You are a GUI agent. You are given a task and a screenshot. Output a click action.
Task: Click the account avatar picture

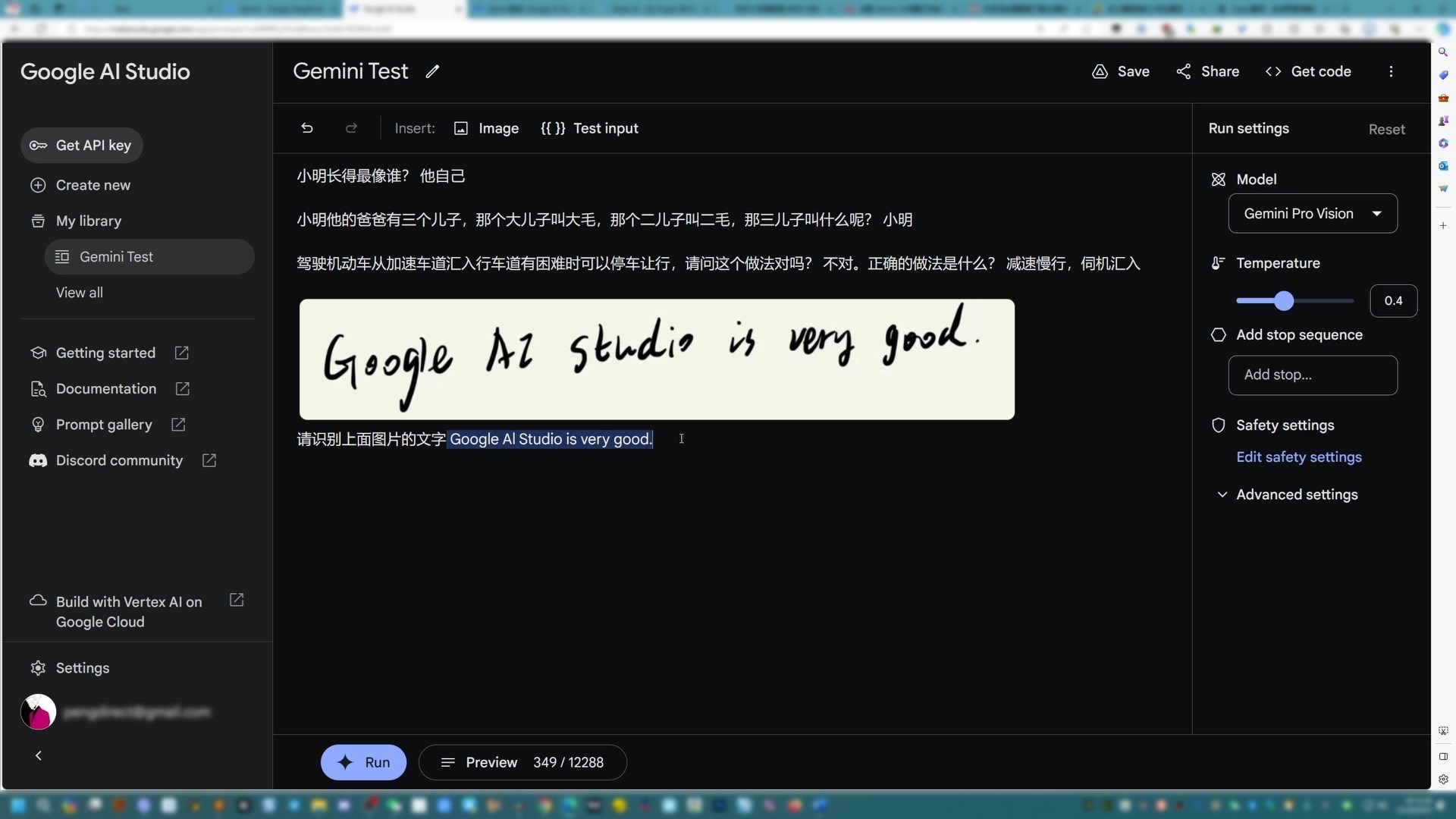tap(38, 712)
